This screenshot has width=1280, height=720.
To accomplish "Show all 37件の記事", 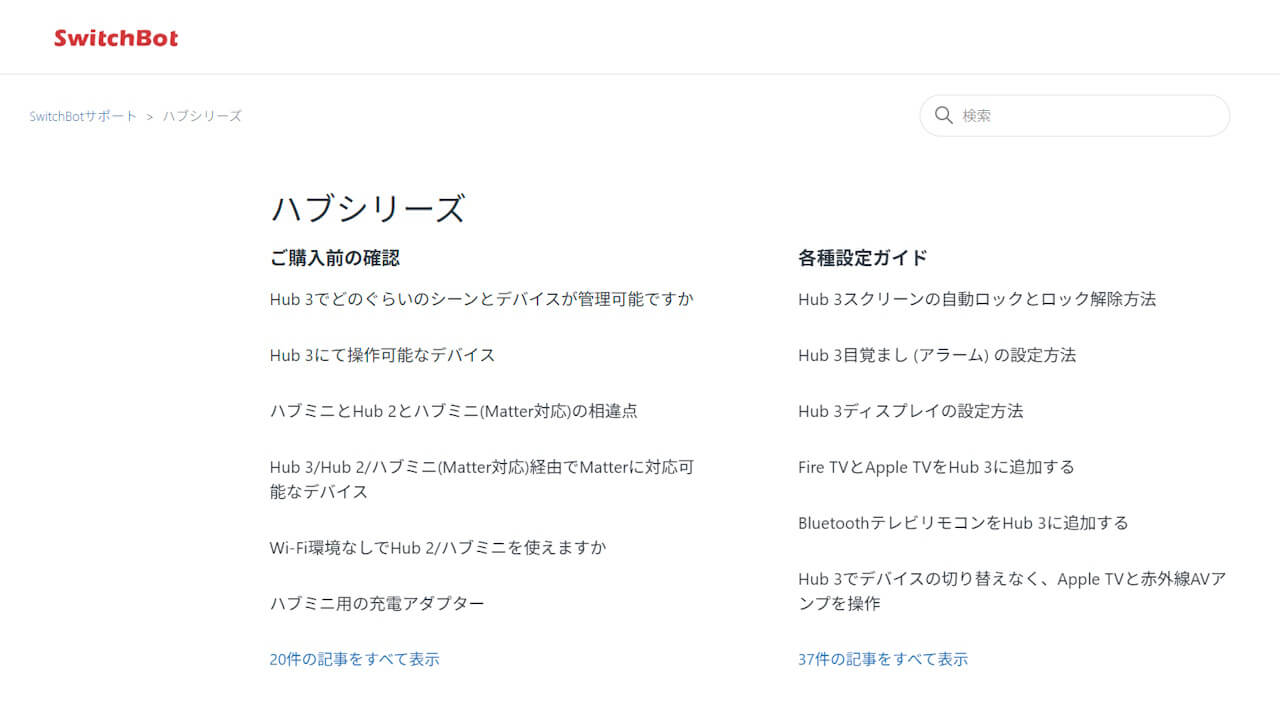I will (x=883, y=659).
